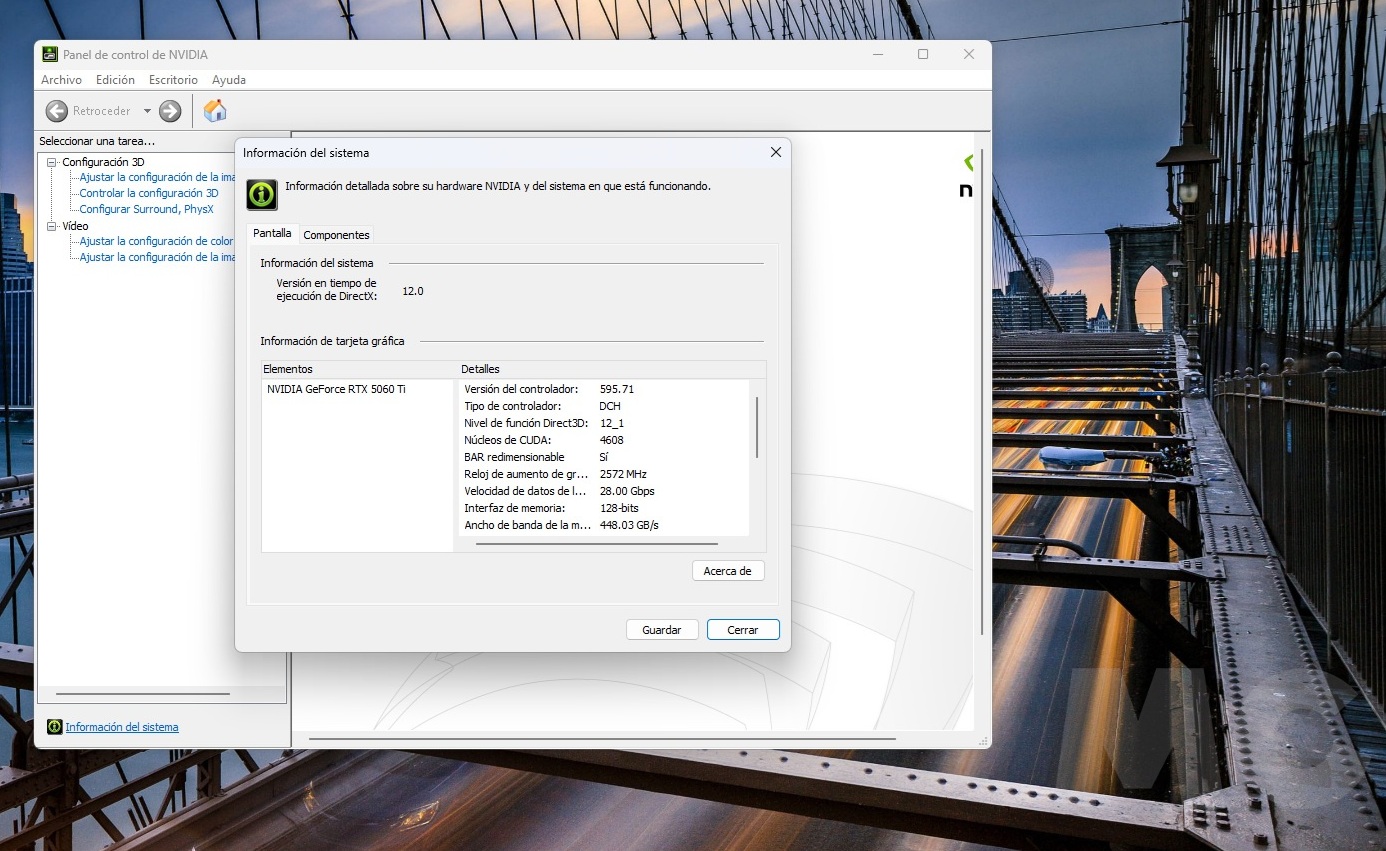This screenshot has width=1386, height=851.
Task: Click the Acerca de button
Action: click(x=727, y=571)
